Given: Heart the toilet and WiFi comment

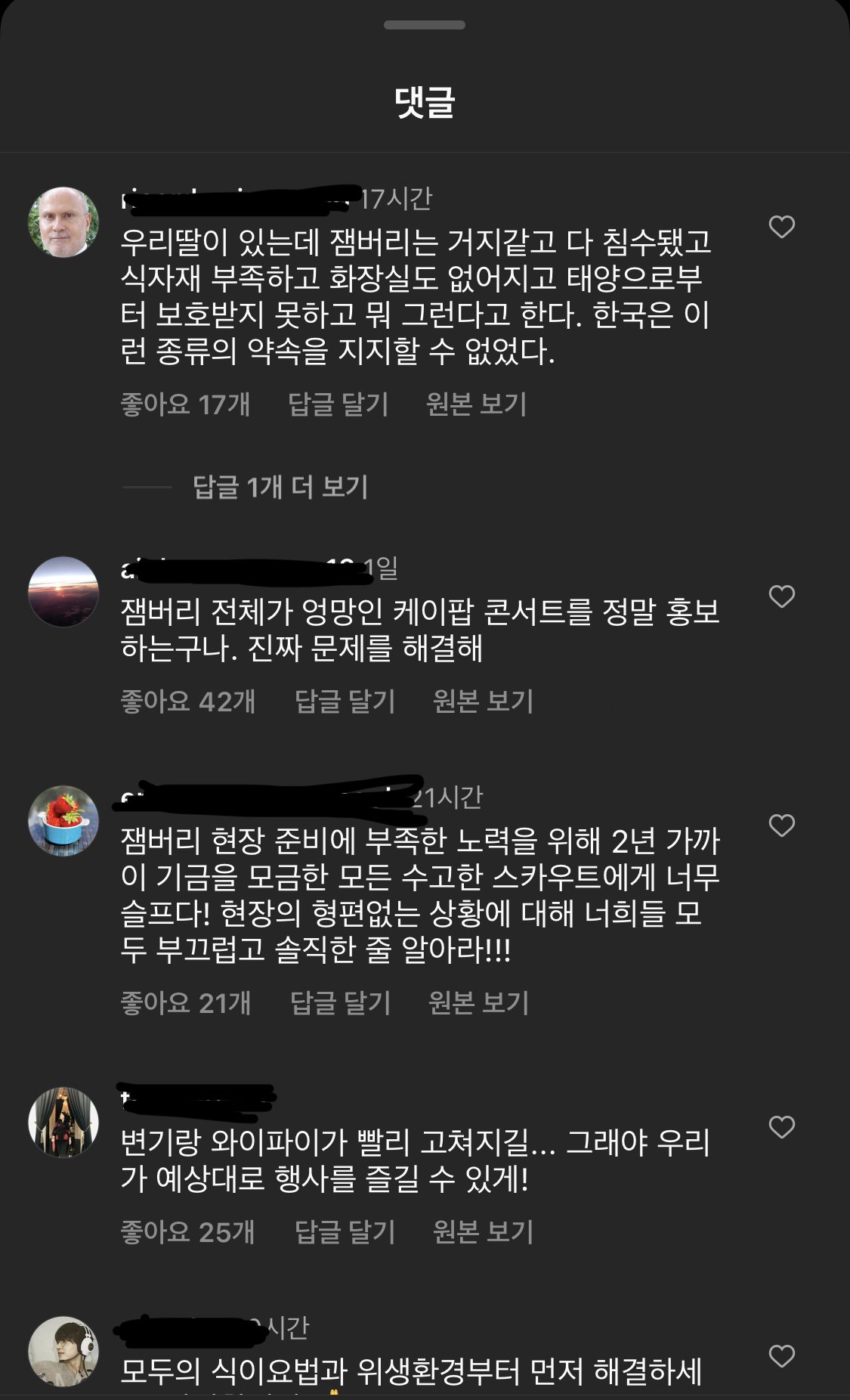Looking at the screenshot, I should 782,1127.
